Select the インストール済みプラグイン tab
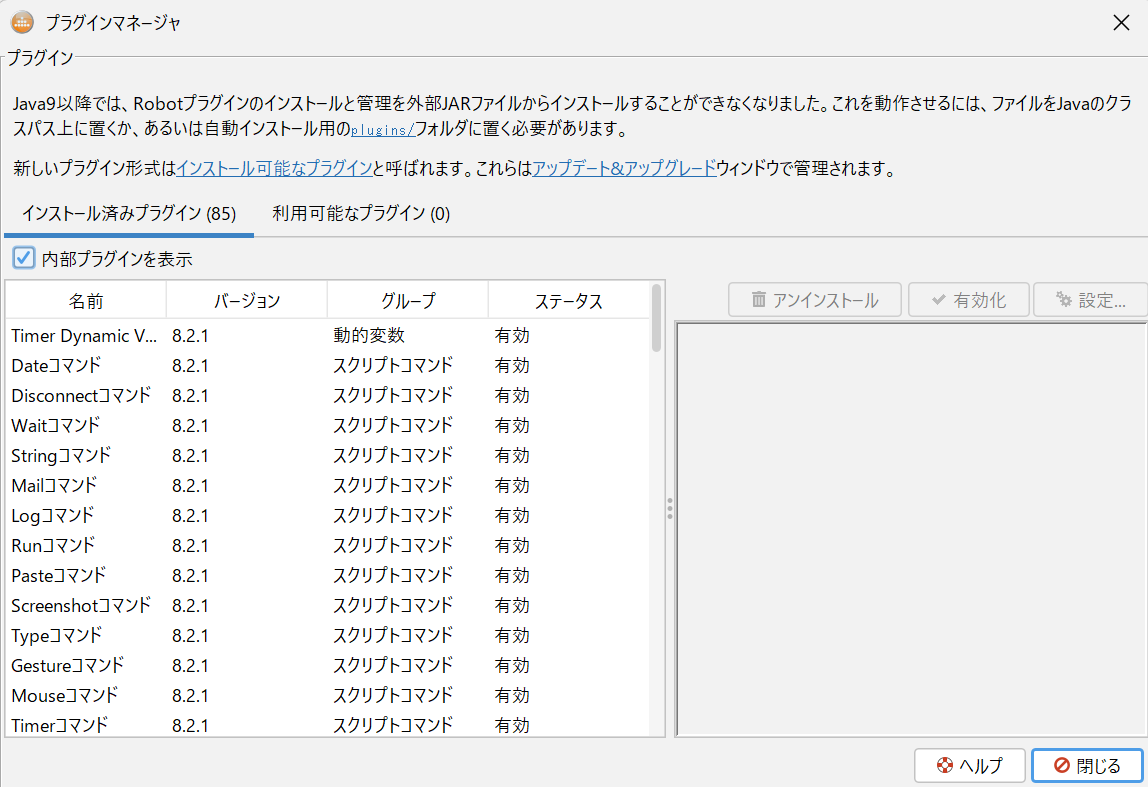This screenshot has width=1148, height=787. [x=128, y=213]
